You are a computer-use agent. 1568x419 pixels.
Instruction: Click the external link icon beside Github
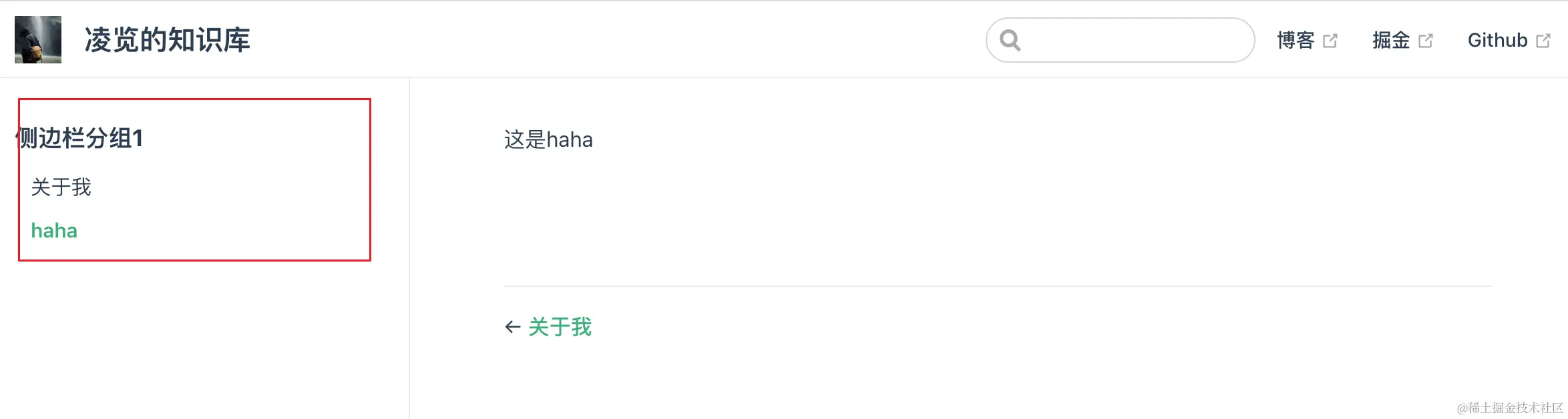coord(1543,41)
